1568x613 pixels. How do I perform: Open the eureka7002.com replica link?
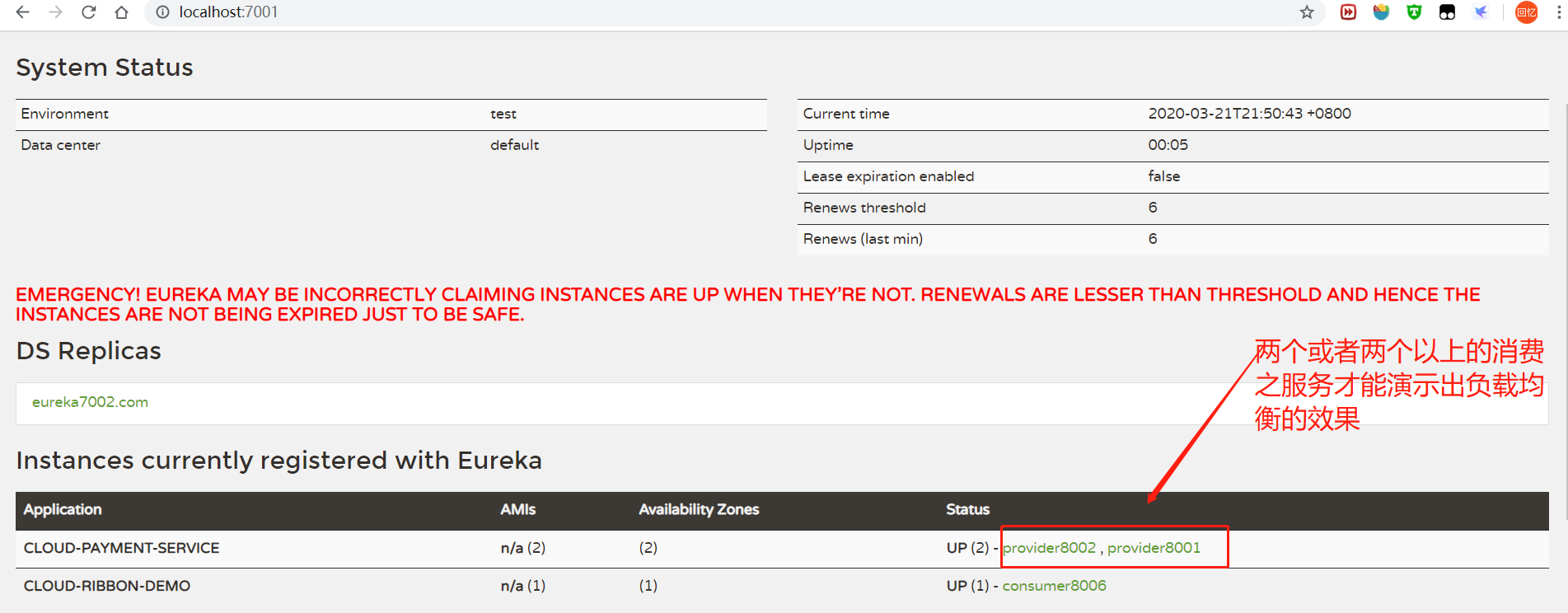(90, 402)
